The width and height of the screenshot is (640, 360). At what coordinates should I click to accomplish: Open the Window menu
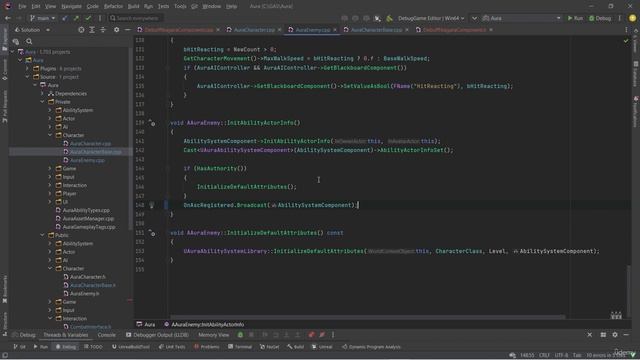211,7
